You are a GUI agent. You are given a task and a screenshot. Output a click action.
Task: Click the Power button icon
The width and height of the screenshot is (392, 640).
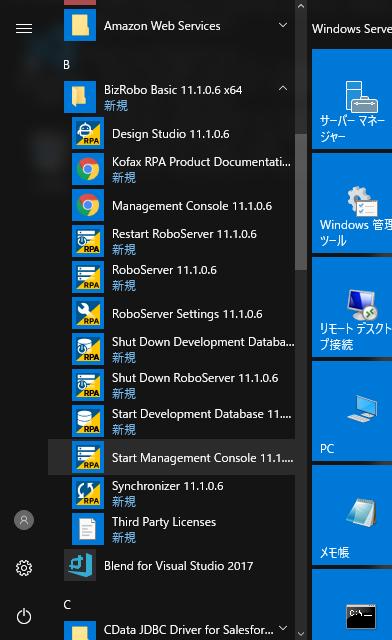point(24,616)
